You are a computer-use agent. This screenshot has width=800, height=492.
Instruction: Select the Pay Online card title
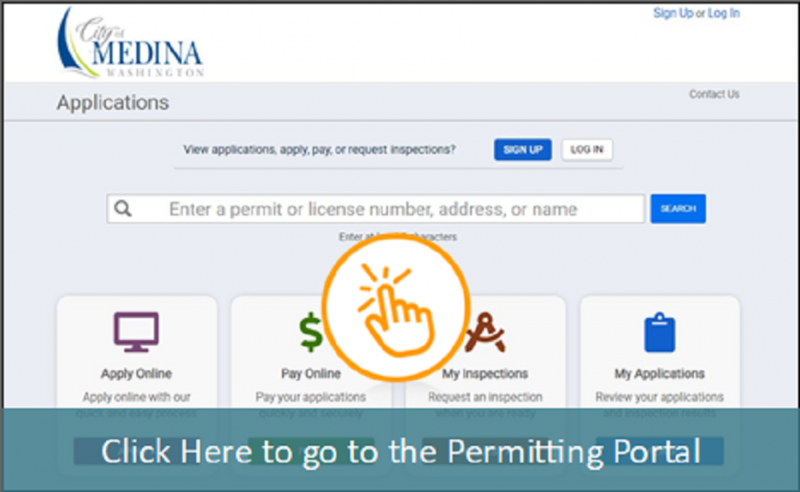pyautogui.click(x=311, y=374)
